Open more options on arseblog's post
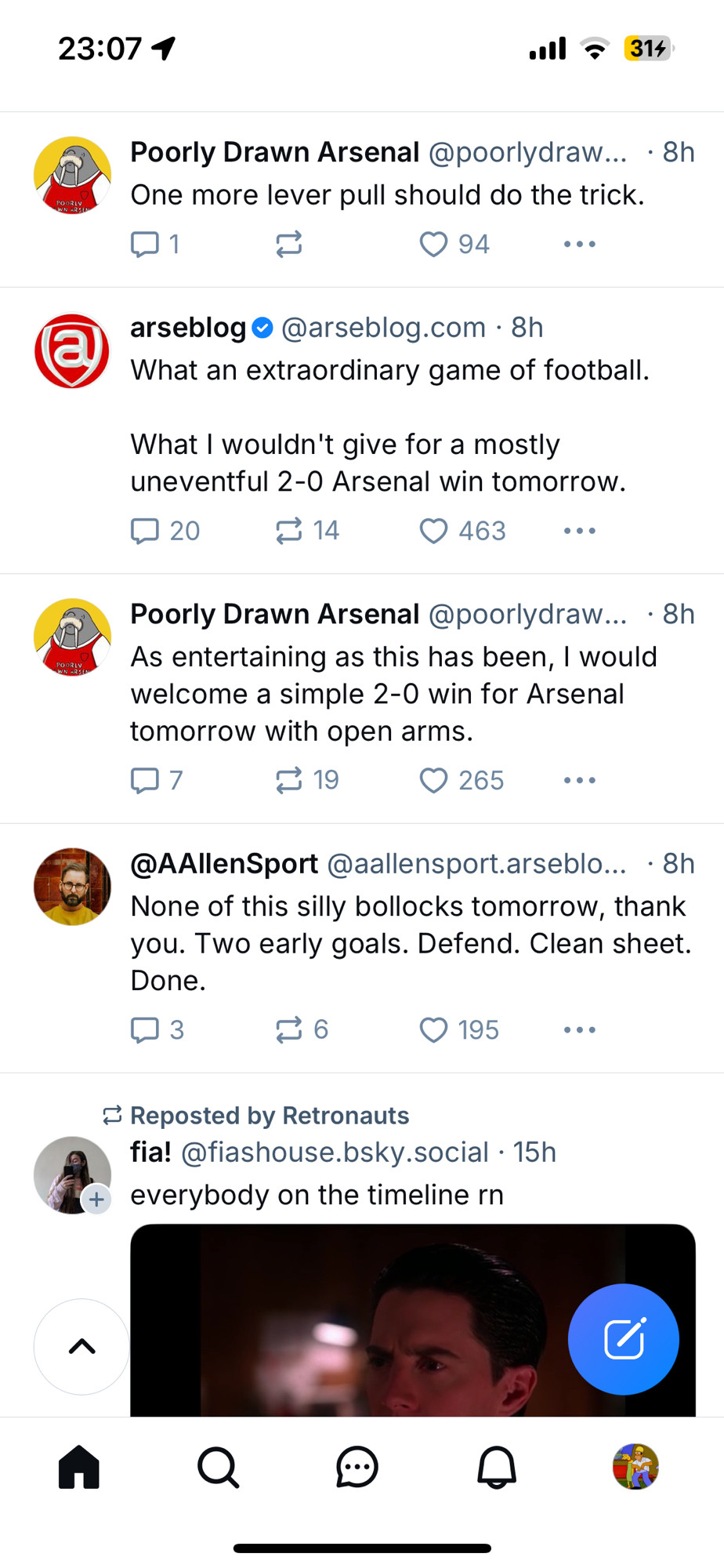Image resolution: width=724 pixels, height=1568 pixels. pos(580,531)
